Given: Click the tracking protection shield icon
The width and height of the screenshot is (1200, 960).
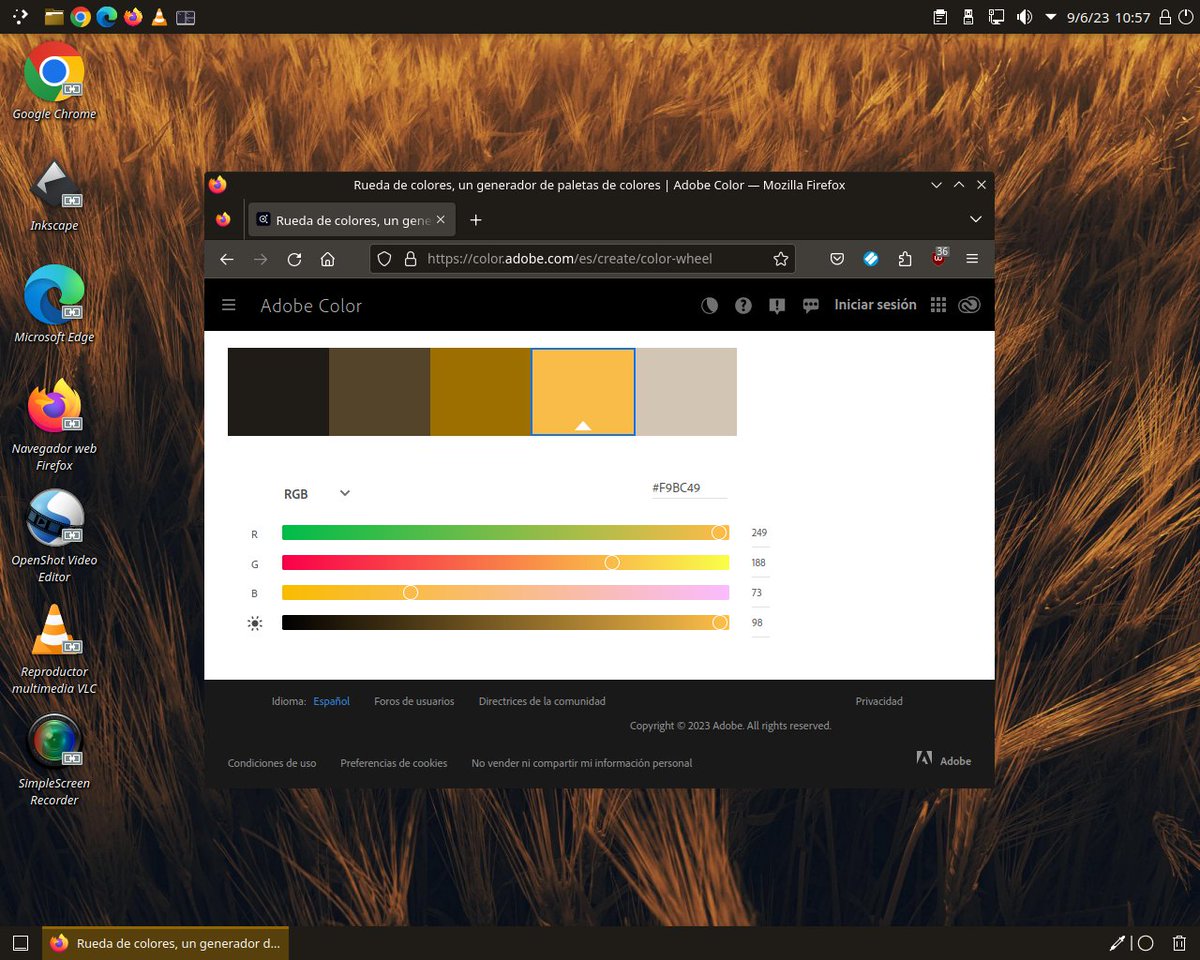Looking at the screenshot, I should tap(385, 259).
